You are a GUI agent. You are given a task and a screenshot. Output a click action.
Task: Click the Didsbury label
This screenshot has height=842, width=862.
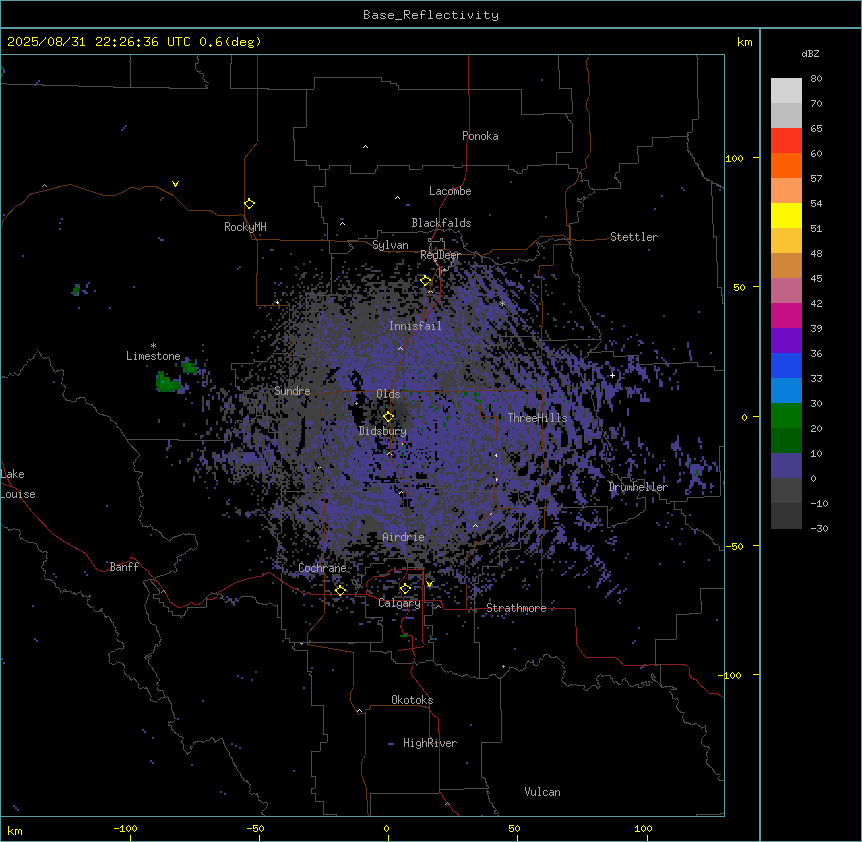(x=383, y=431)
